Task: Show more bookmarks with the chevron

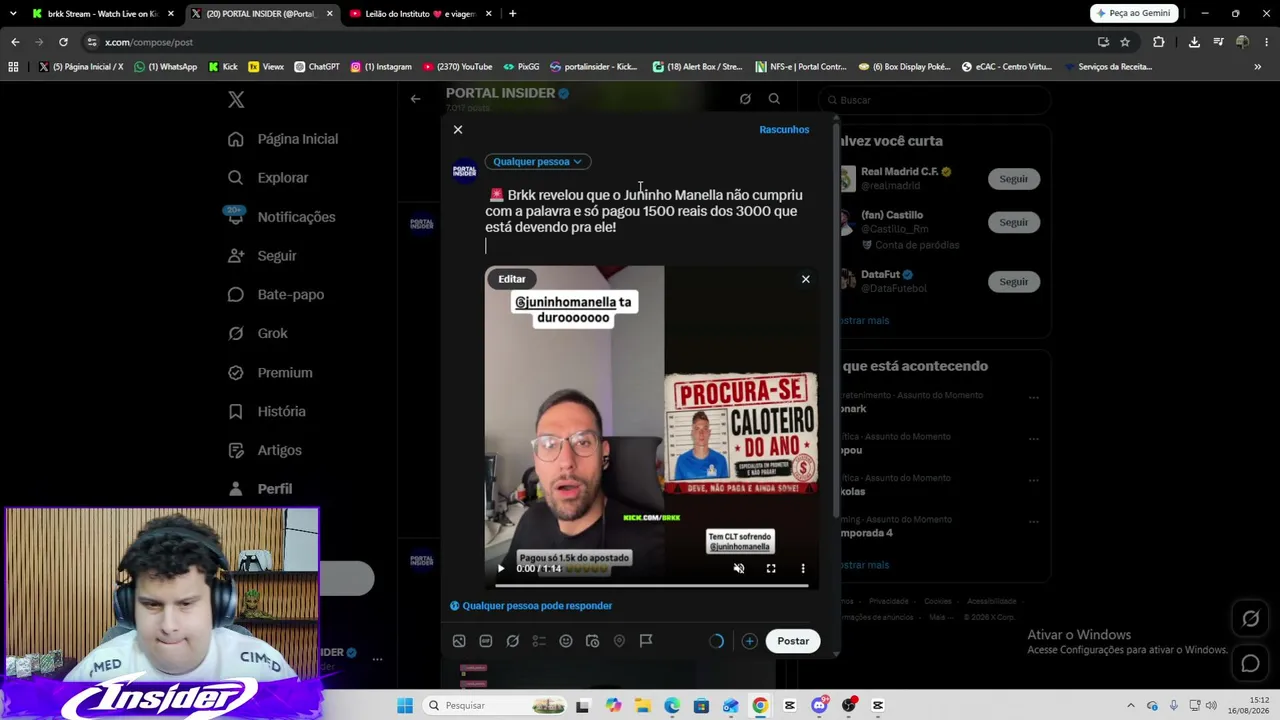Action: 1257,67
